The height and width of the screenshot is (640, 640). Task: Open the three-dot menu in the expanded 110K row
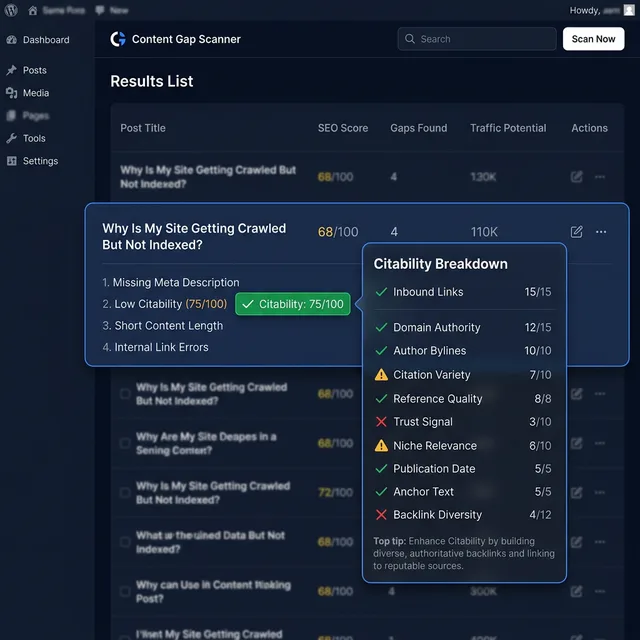coord(601,232)
